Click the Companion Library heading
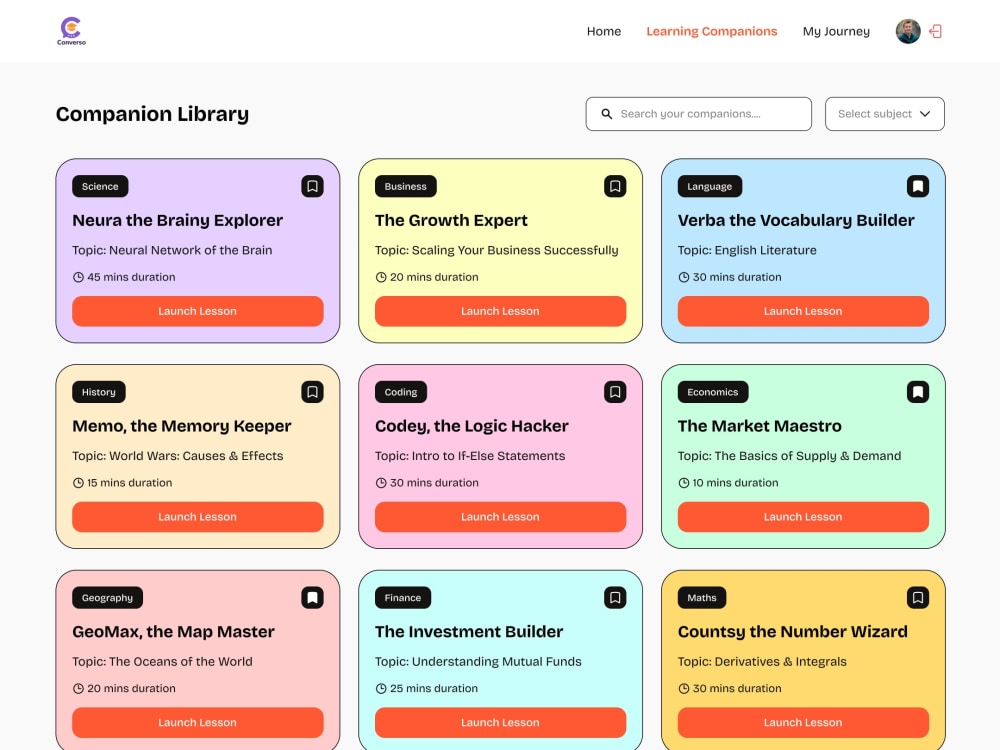 point(152,114)
